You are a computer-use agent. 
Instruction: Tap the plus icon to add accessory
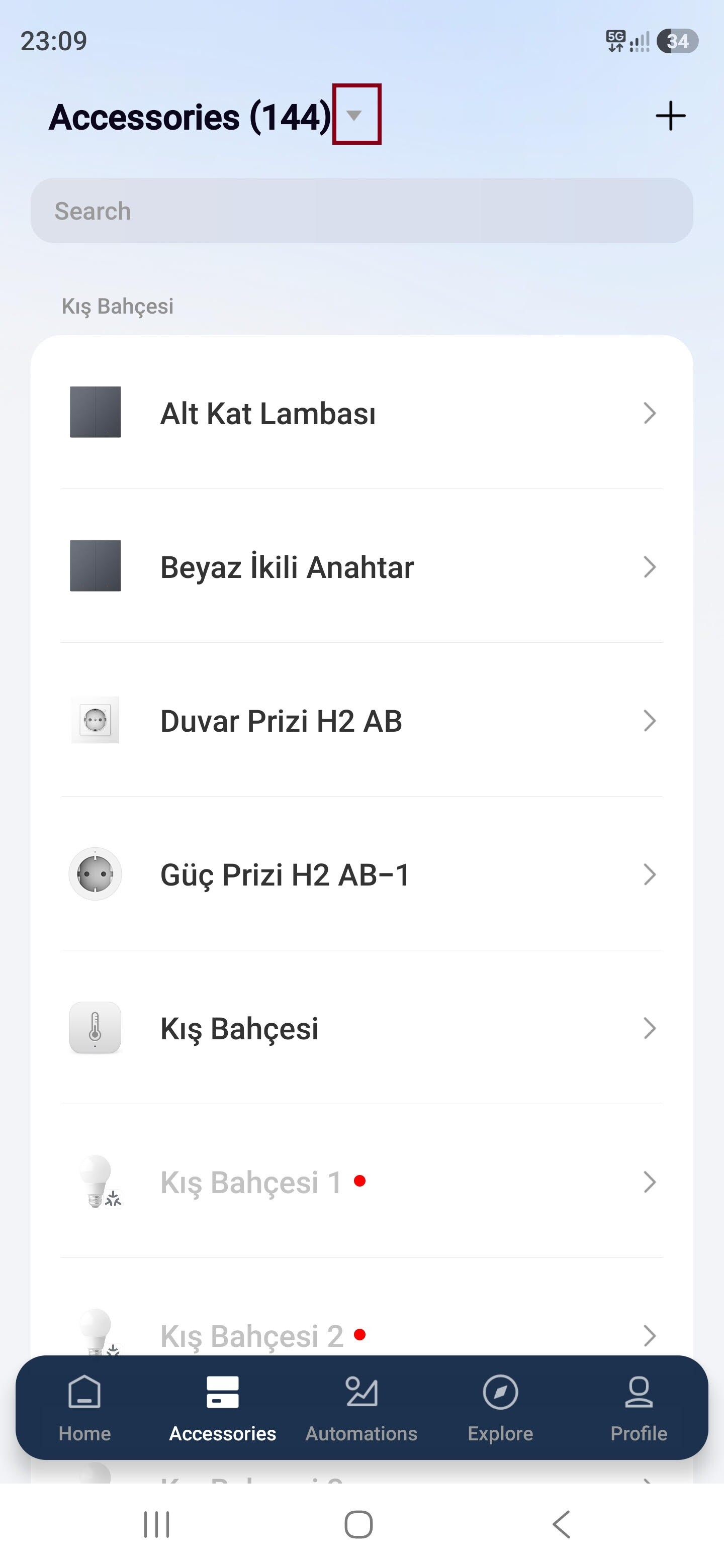(670, 116)
